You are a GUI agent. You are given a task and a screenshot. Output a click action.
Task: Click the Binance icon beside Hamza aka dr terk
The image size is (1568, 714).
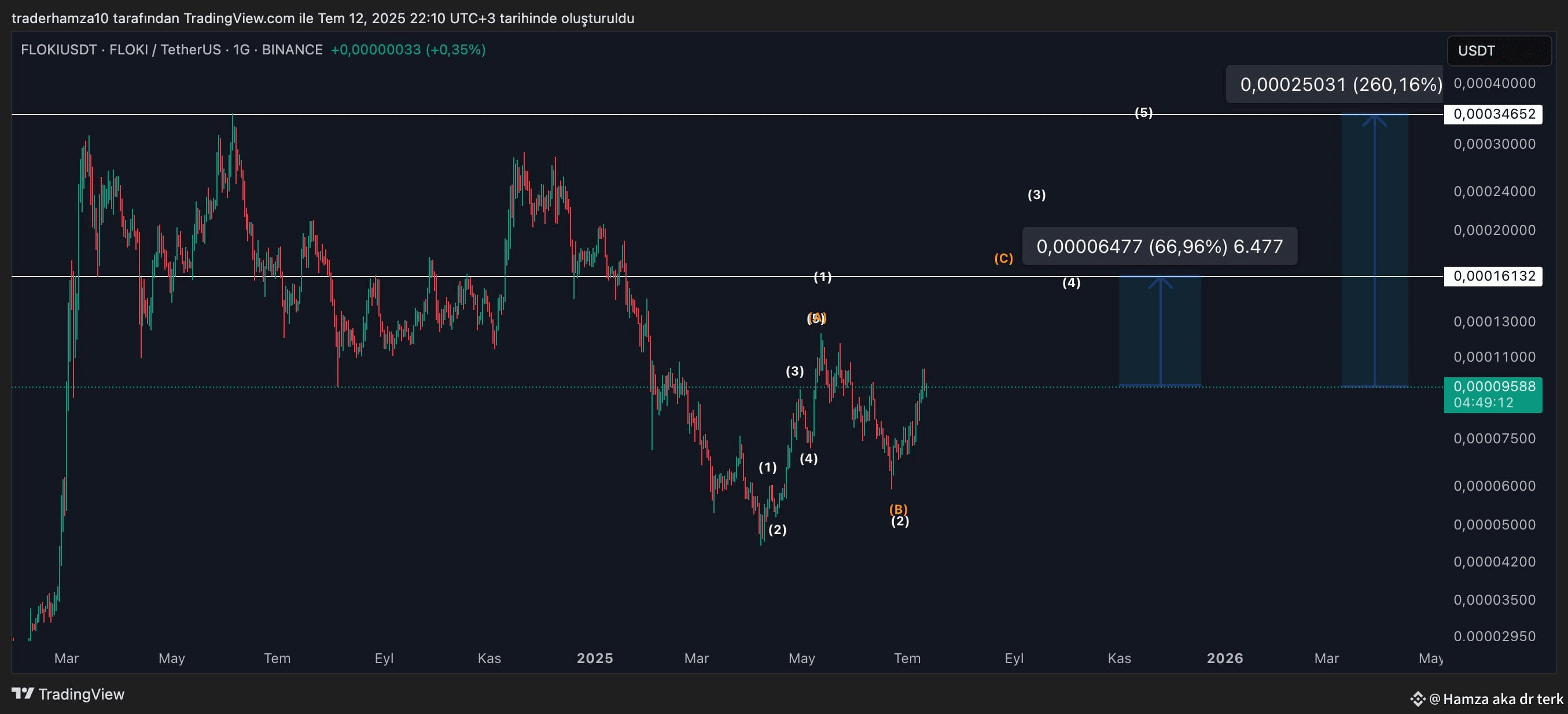click(x=1418, y=698)
